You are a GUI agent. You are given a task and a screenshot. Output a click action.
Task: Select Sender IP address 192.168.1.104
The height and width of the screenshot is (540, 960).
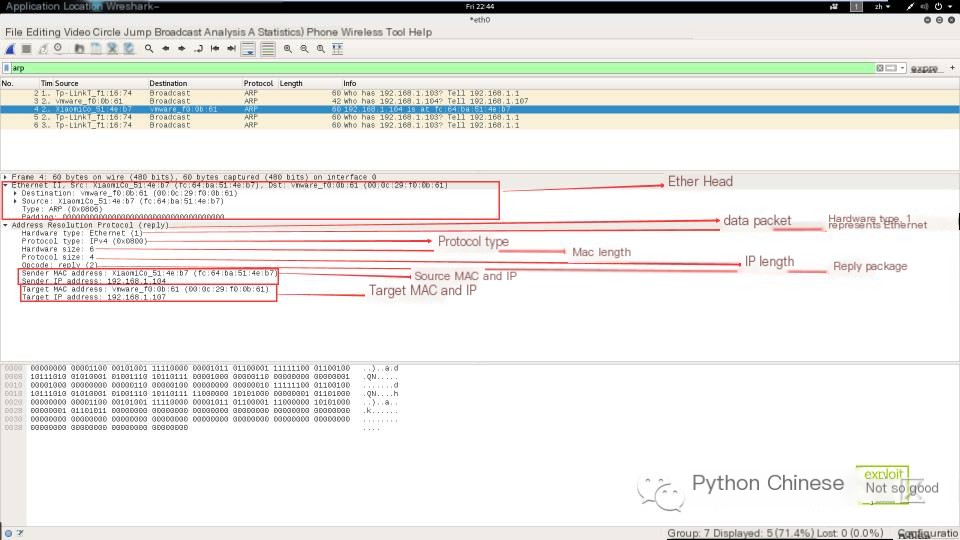pos(94,281)
